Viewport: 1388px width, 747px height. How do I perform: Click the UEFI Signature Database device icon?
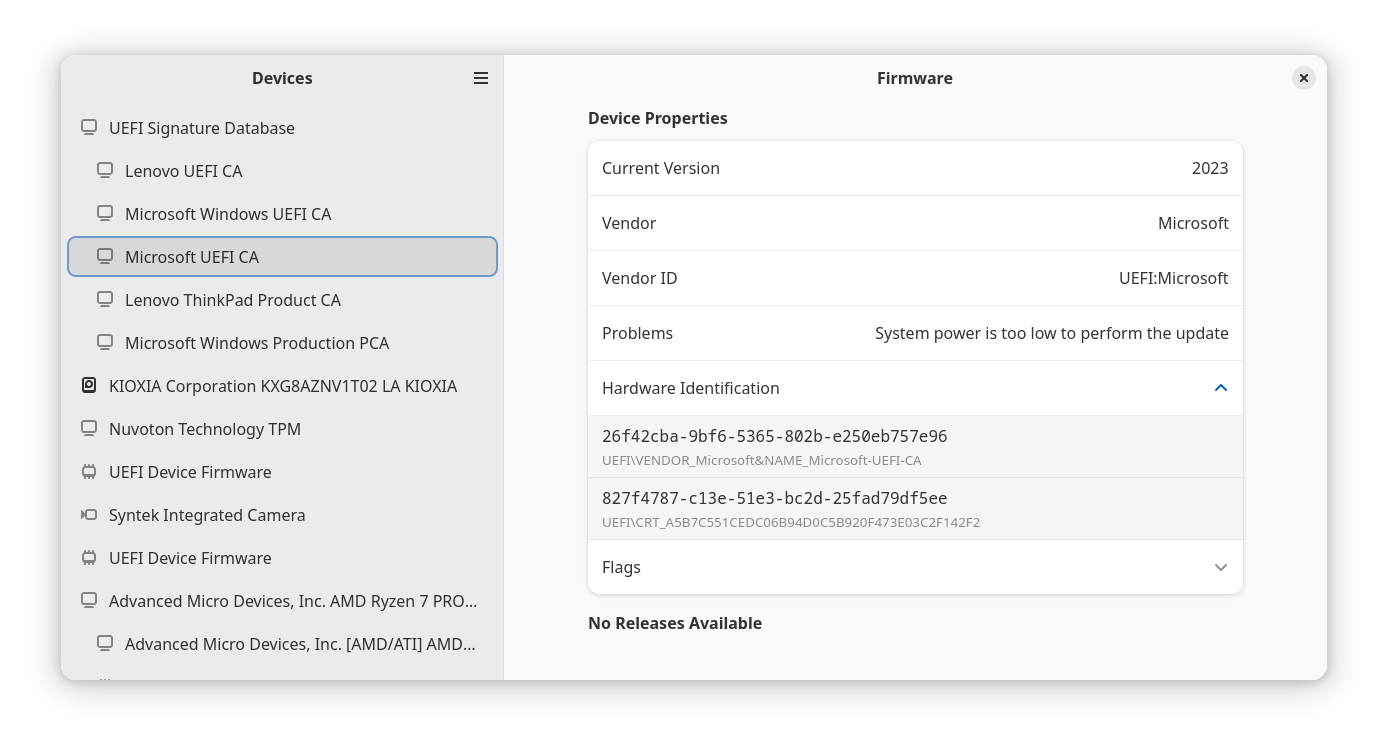click(x=89, y=128)
